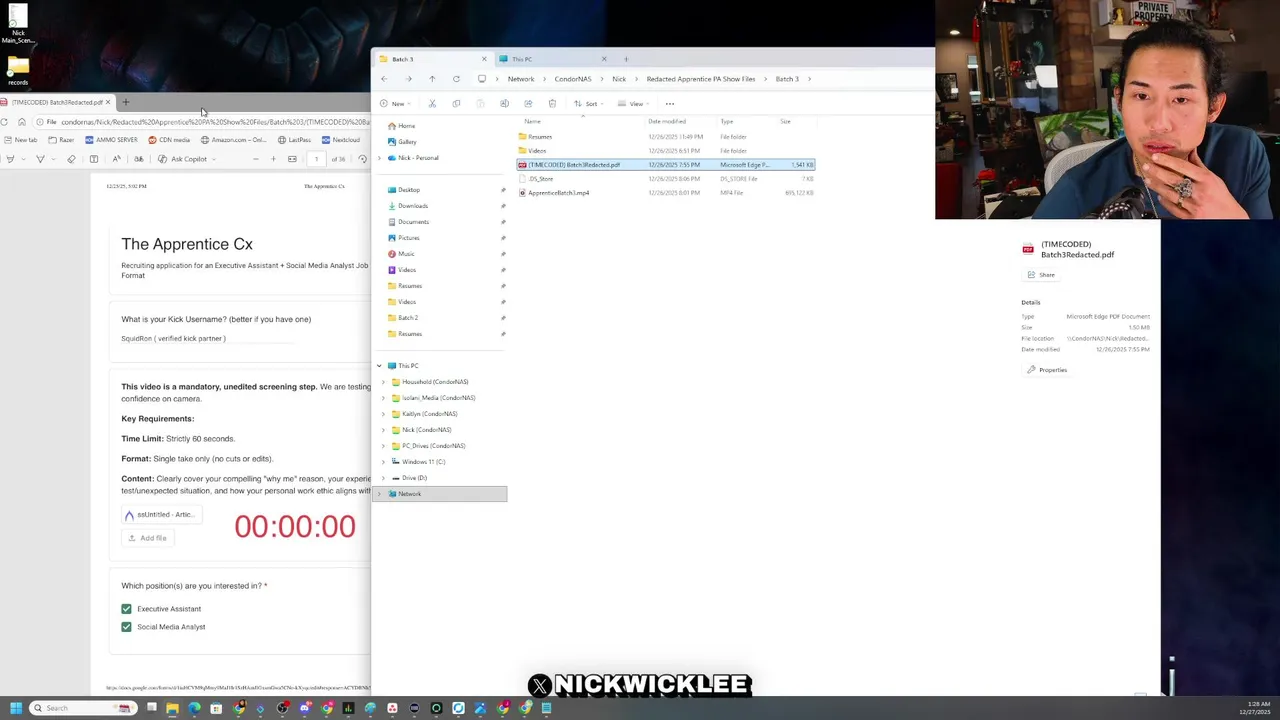Go back in File Explorer navigation
Image resolution: width=1280 pixels, height=720 pixels.
(x=384, y=79)
